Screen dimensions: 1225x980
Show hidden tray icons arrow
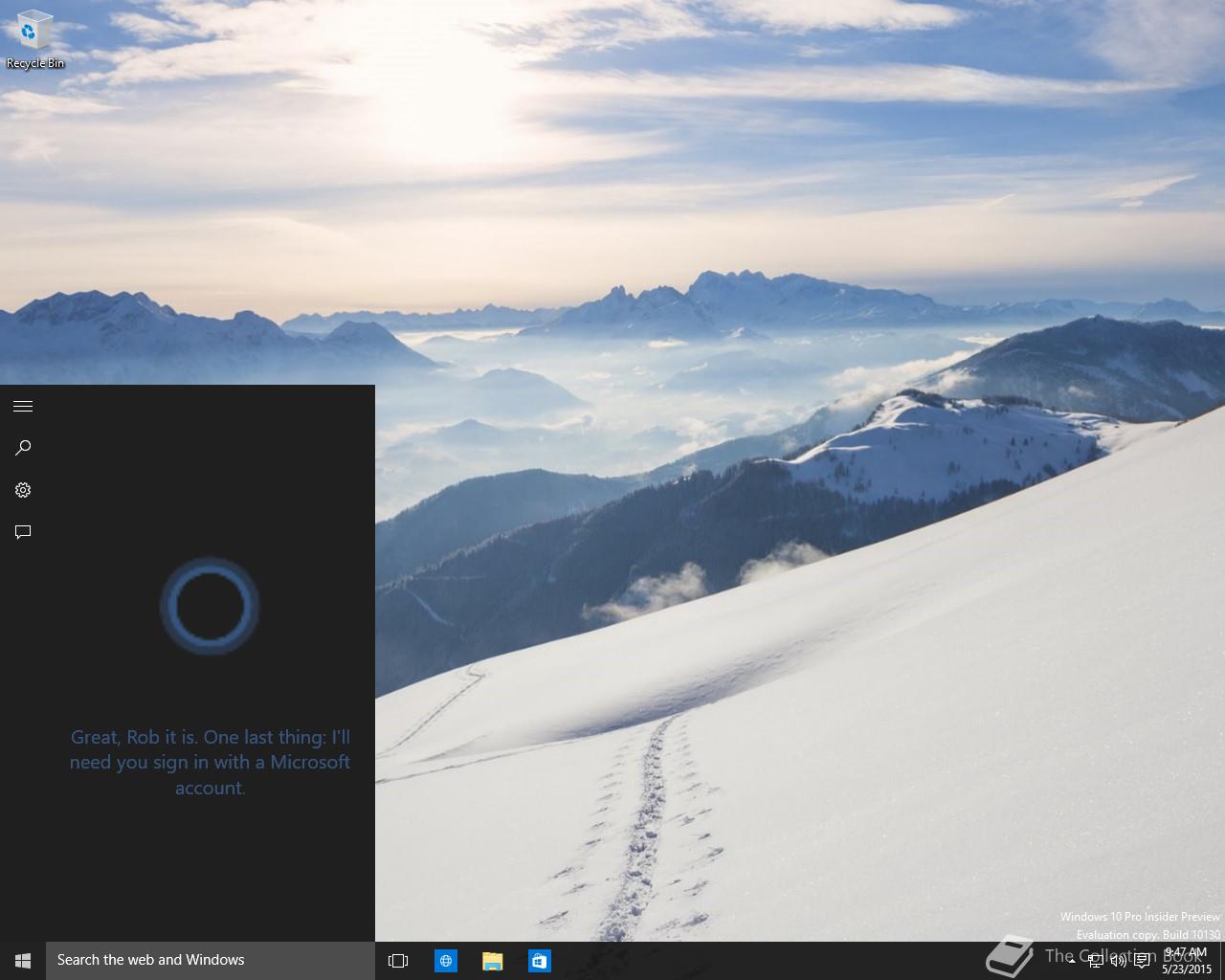pos(1074,961)
